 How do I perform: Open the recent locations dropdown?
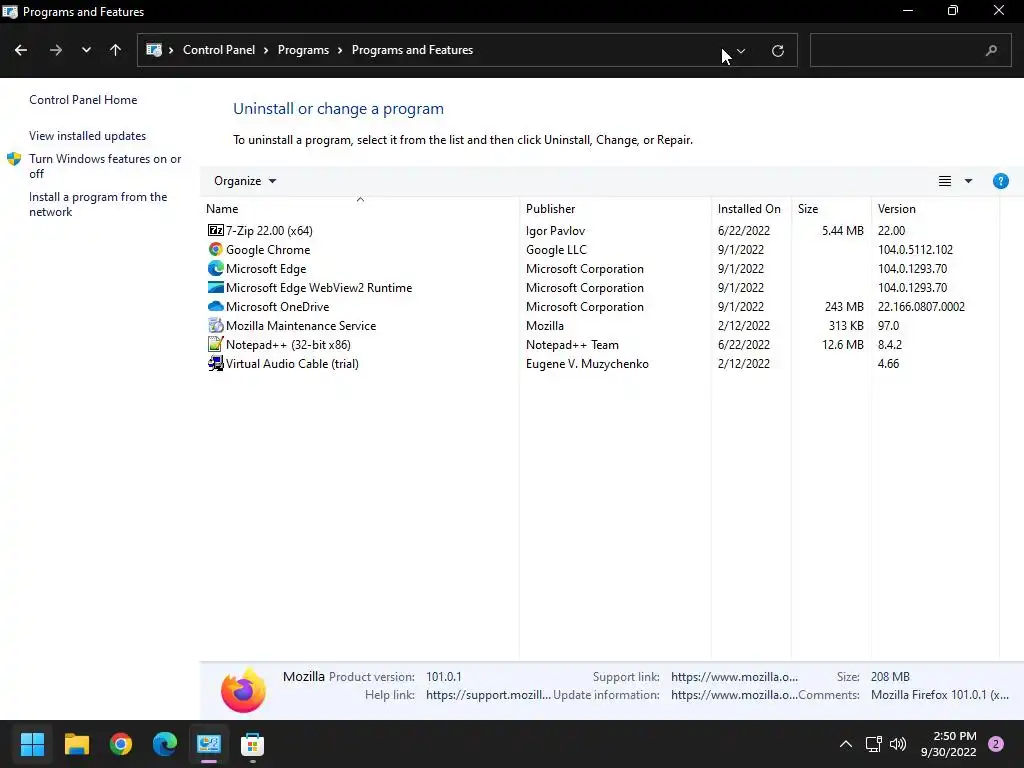tap(86, 50)
